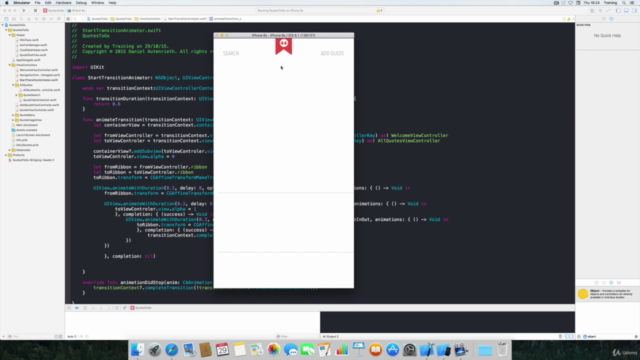Stop the running app in Xcode
640x360 pixels.
pyautogui.click(x=35, y=11)
